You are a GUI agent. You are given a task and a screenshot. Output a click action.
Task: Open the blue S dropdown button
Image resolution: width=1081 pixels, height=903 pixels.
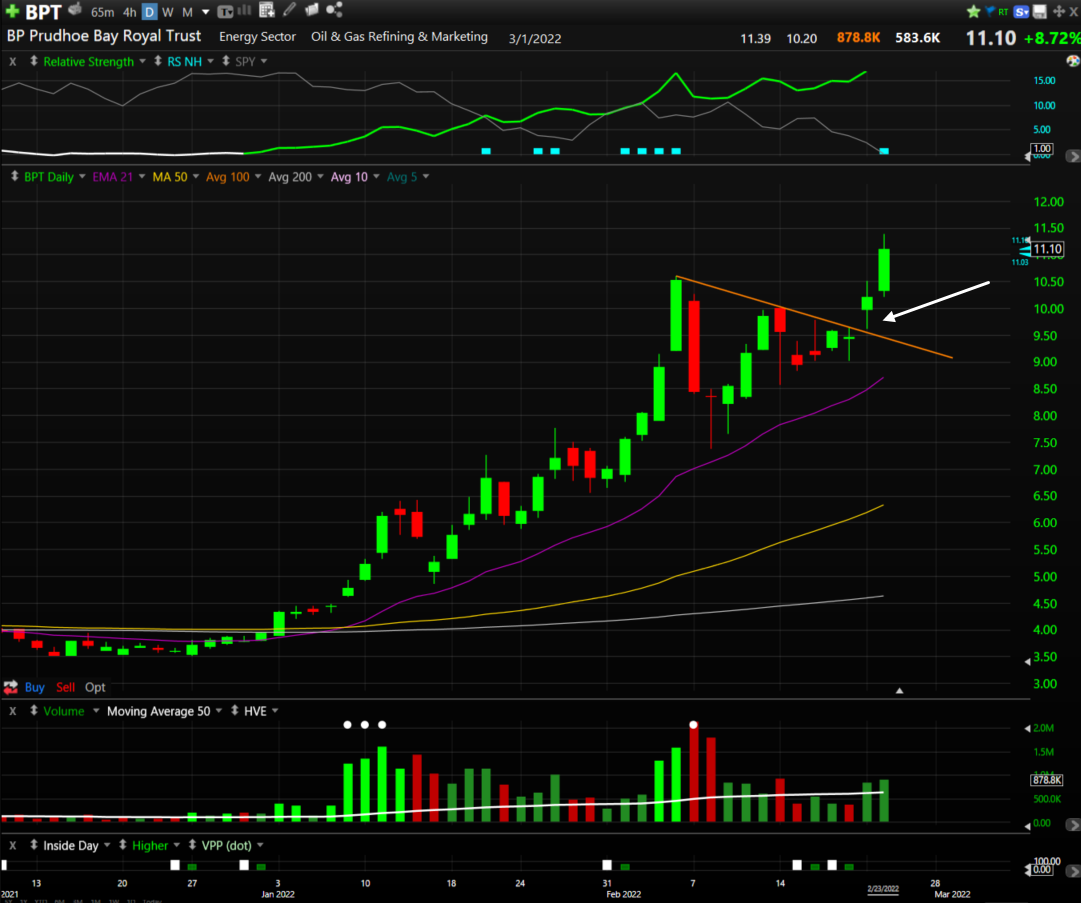(1022, 11)
